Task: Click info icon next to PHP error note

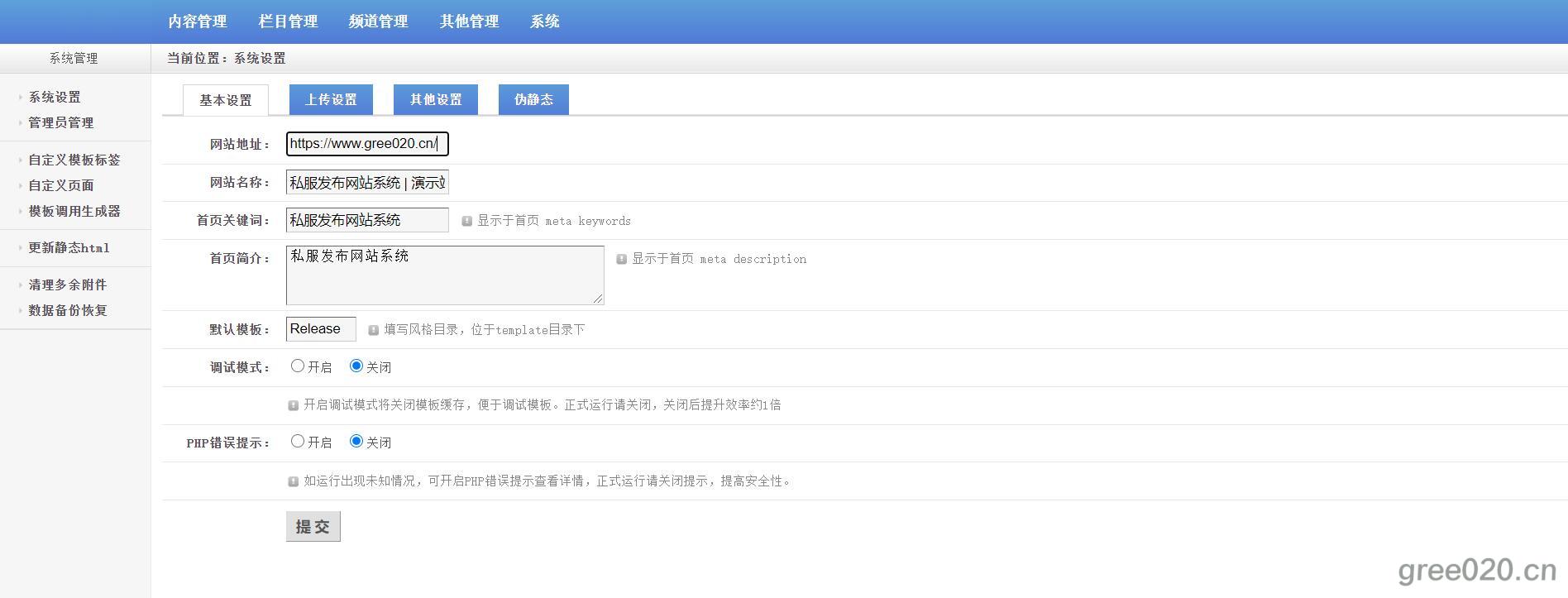Action: coord(293,481)
